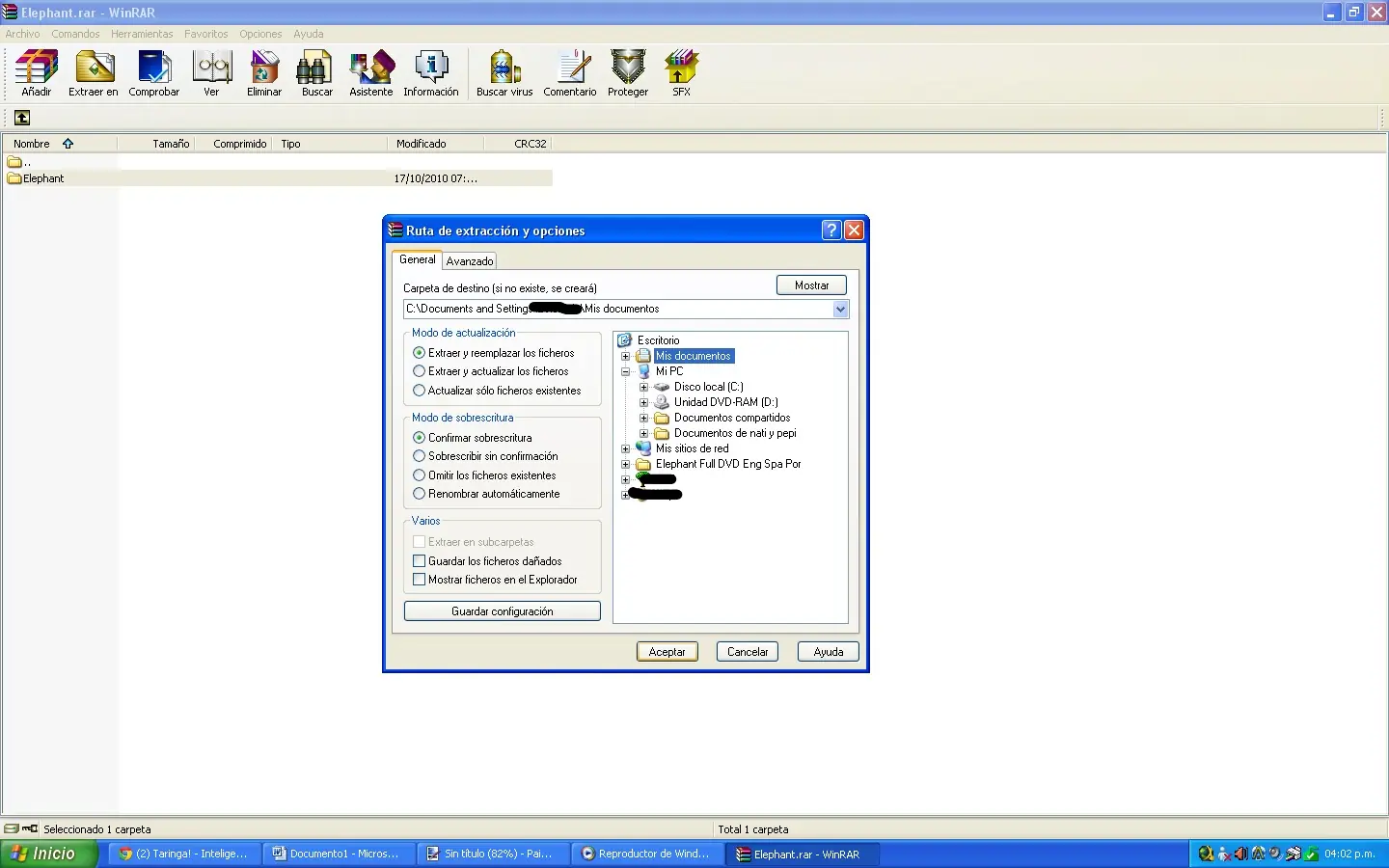This screenshot has height=868, width=1389.
Task: Open the Herramientas menu
Action: (142, 34)
